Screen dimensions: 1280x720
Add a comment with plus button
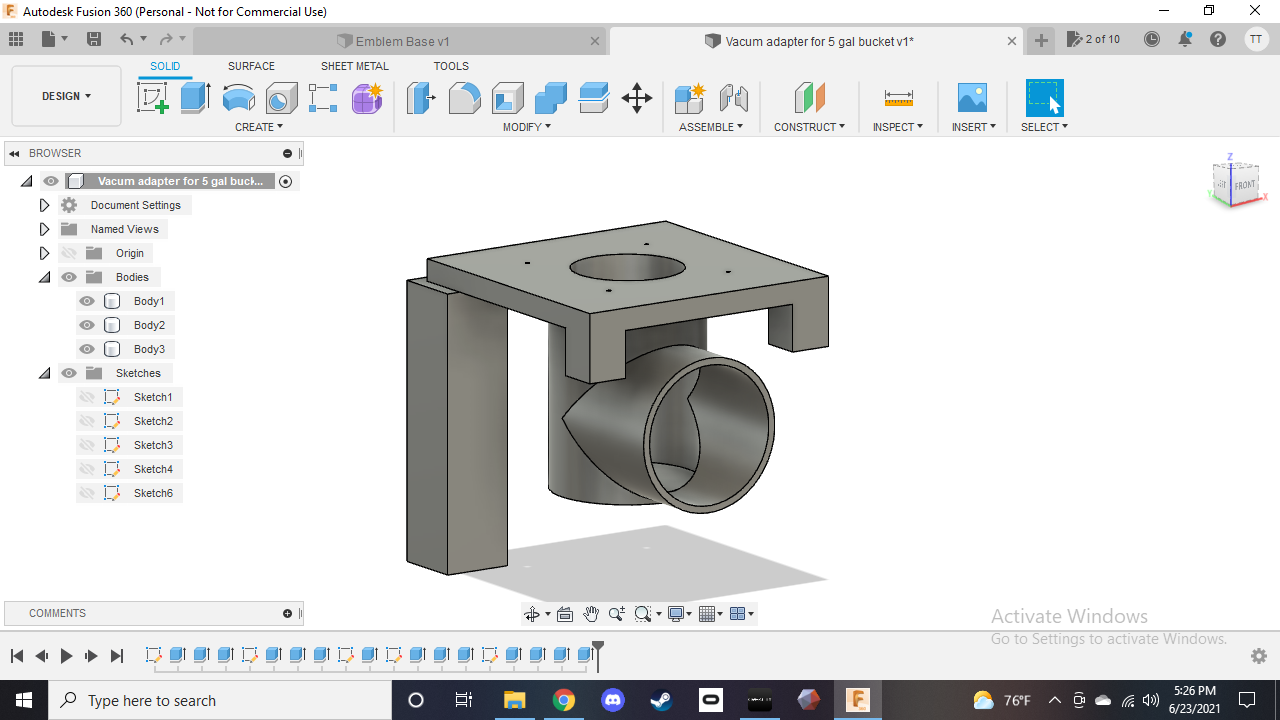point(287,613)
